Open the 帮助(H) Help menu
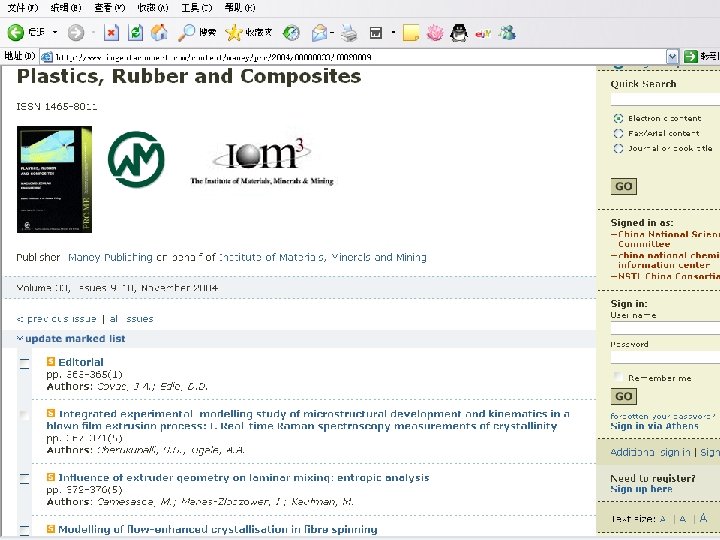 coord(240,7)
